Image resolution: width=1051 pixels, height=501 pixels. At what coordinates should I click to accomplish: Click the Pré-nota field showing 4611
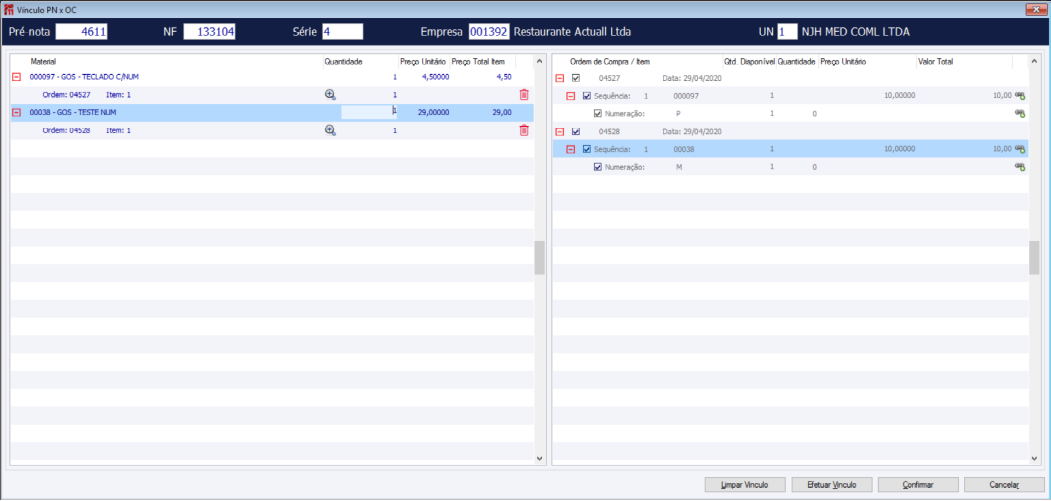tap(81, 32)
